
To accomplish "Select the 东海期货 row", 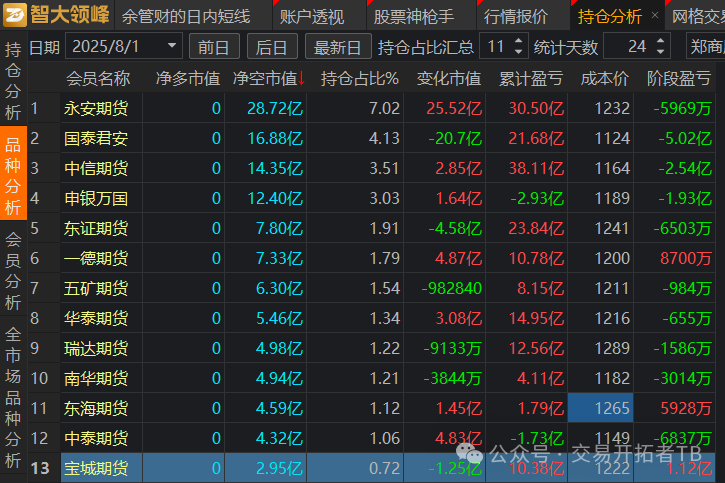I will [x=372, y=409].
